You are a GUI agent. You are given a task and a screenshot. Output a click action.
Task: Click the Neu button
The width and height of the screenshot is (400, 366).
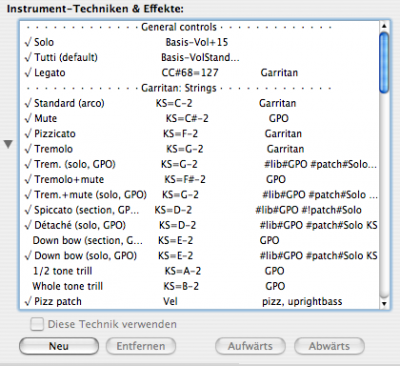pyautogui.click(x=59, y=346)
